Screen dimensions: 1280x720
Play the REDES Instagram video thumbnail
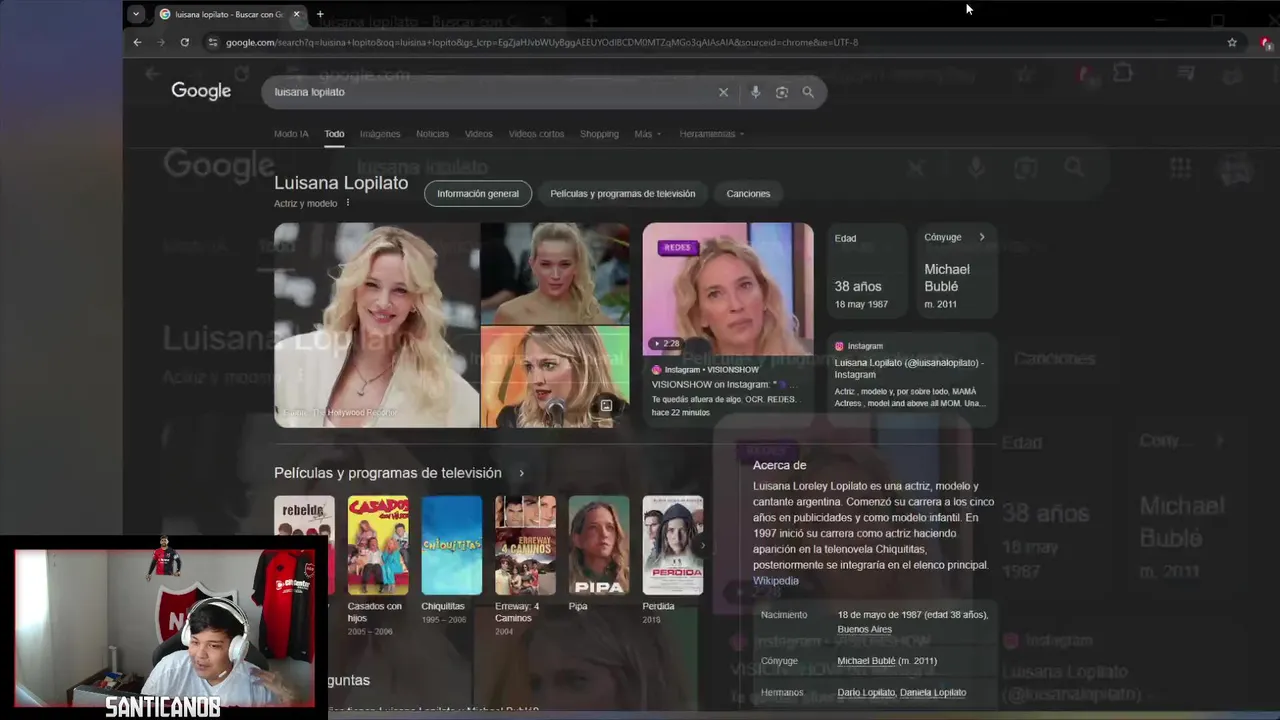pos(728,289)
